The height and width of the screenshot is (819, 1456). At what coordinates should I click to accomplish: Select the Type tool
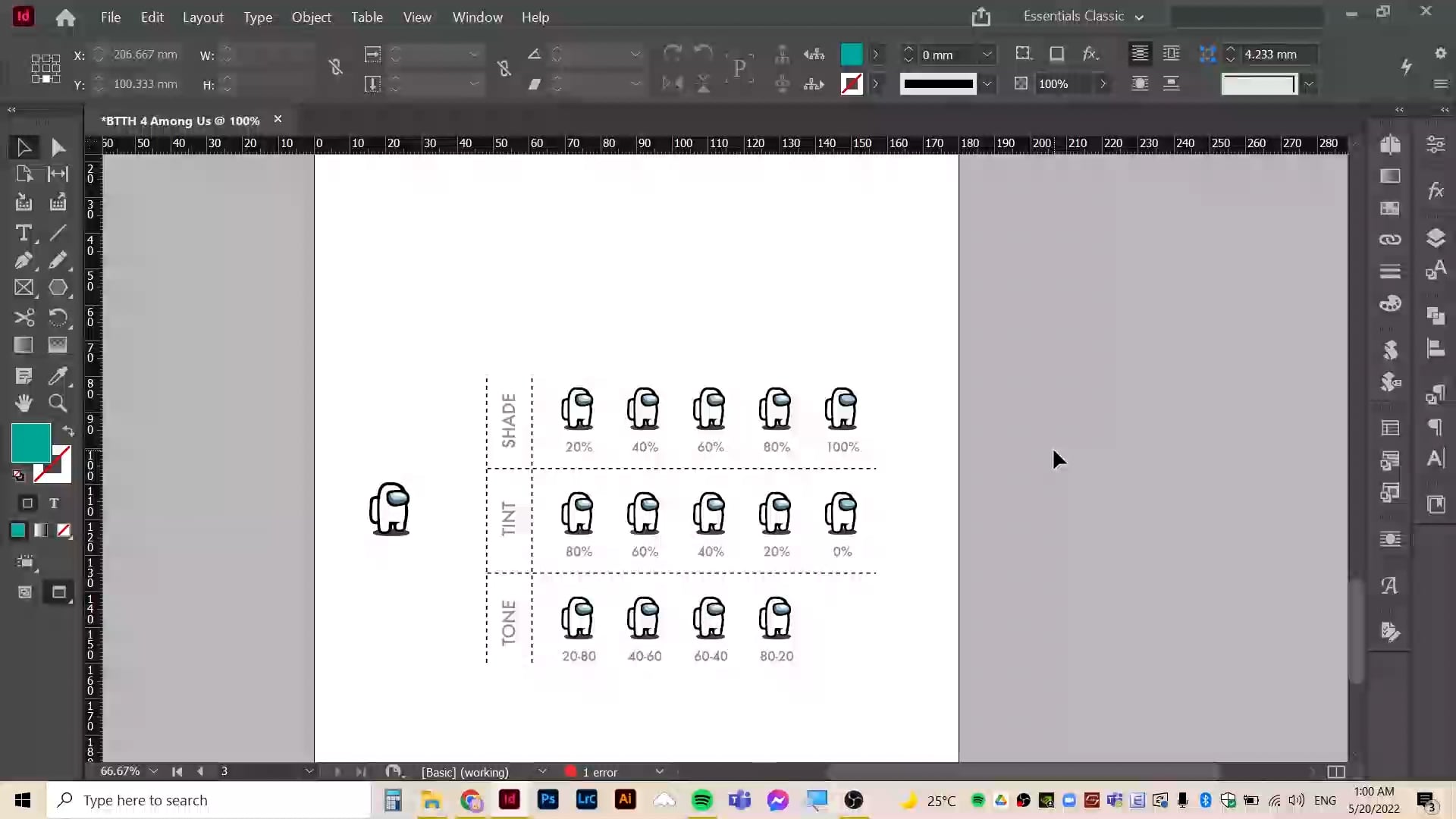point(24,233)
